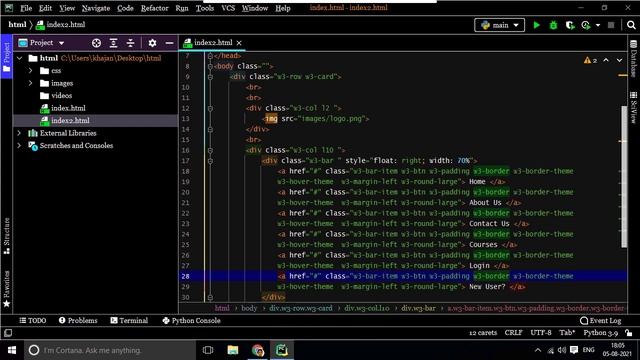Open the Problems tool window
Viewport: 640px width, 360px height.
[x=78, y=321]
